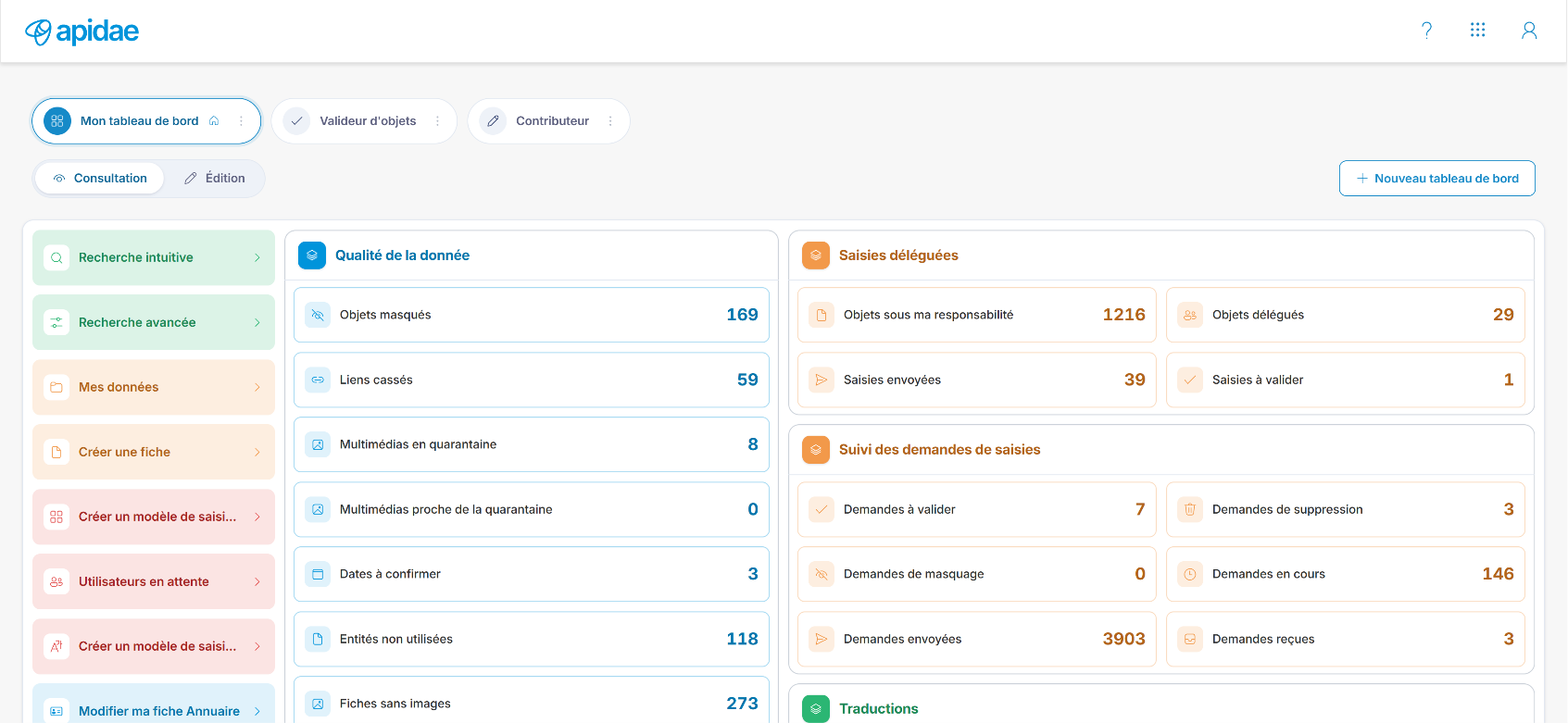Image resolution: width=1568 pixels, height=723 pixels.
Task: Click the Qualité de la donnée header icon
Action: 312,256
